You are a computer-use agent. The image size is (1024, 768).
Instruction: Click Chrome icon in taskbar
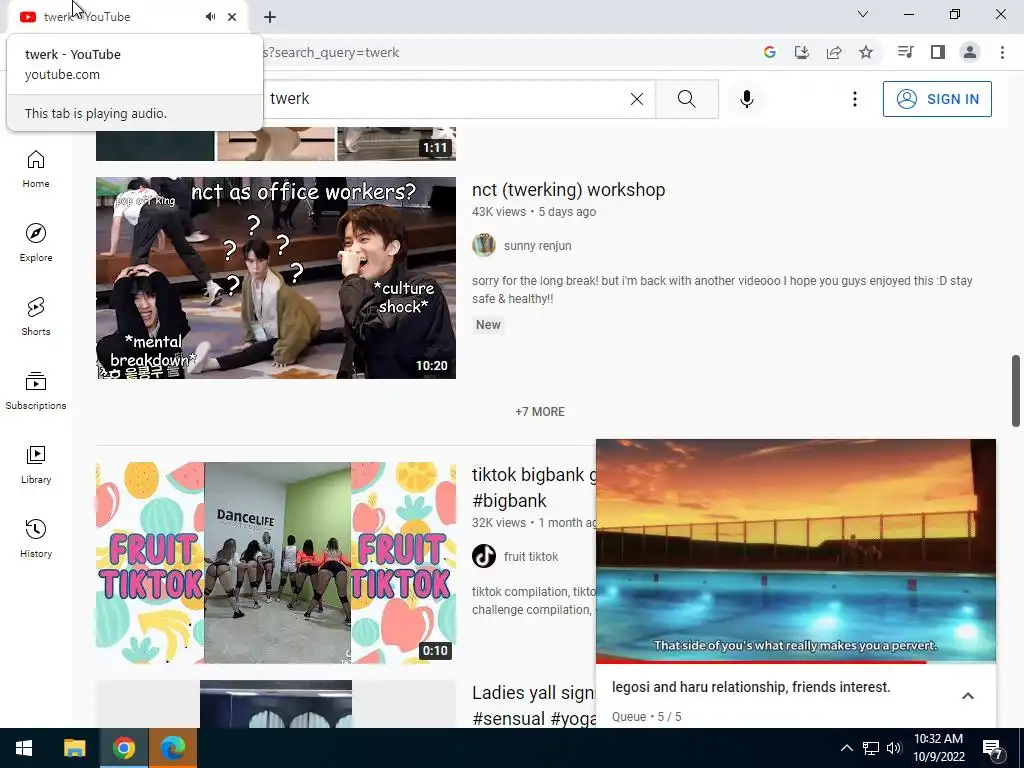123,748
